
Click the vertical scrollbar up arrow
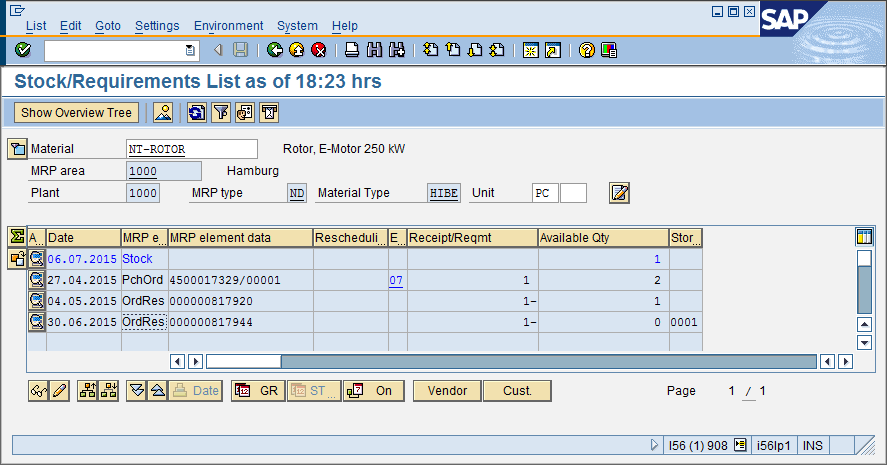(x=864, y=325)
